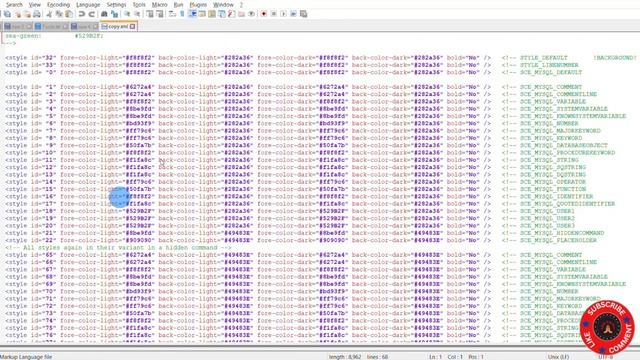Toggle the Word Wrap toolbar icon

pyautogui.click(x=172, y=14)
